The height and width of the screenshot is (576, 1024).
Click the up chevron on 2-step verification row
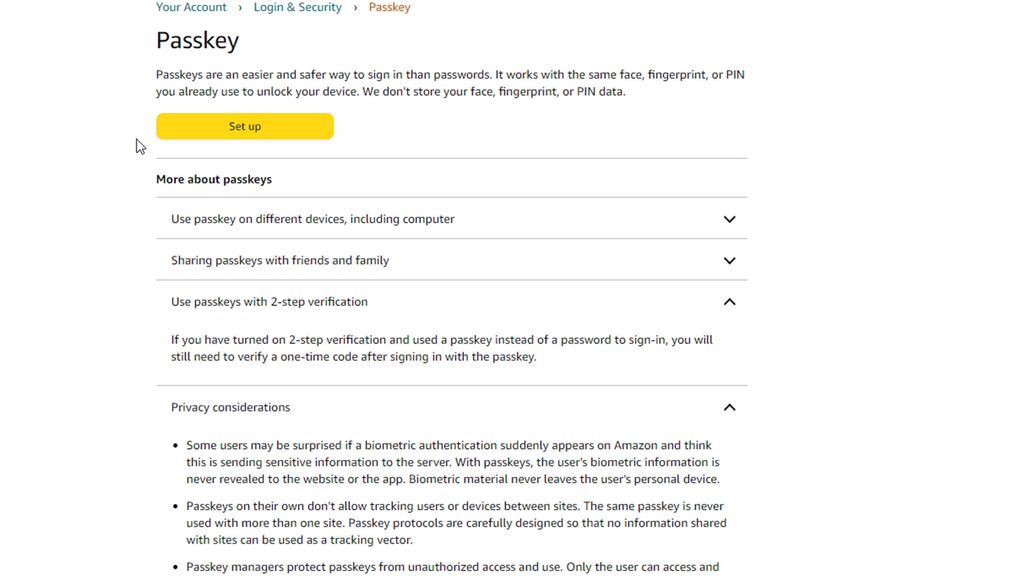tap(729, 301)
